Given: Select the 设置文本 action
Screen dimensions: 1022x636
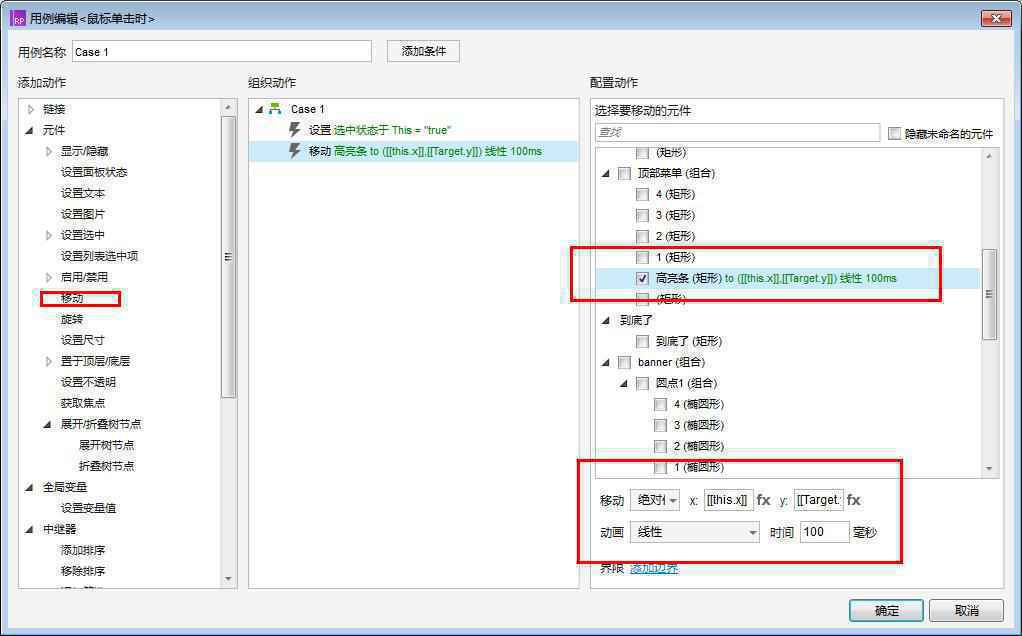Looking at the screenshot, I should pyautogui.click(x=82, y=193).
